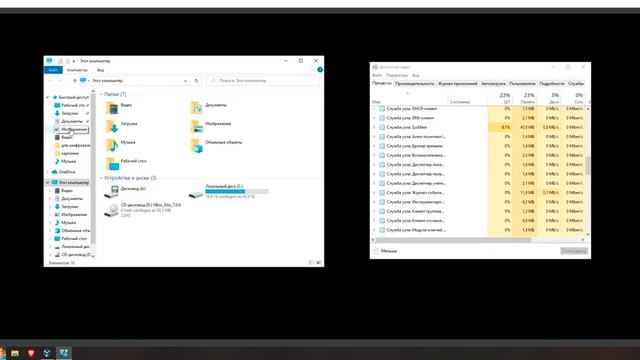Screen dimensions: 640x360
Task: Switch to Производительность tab in Task Manager
Action: 415,84
